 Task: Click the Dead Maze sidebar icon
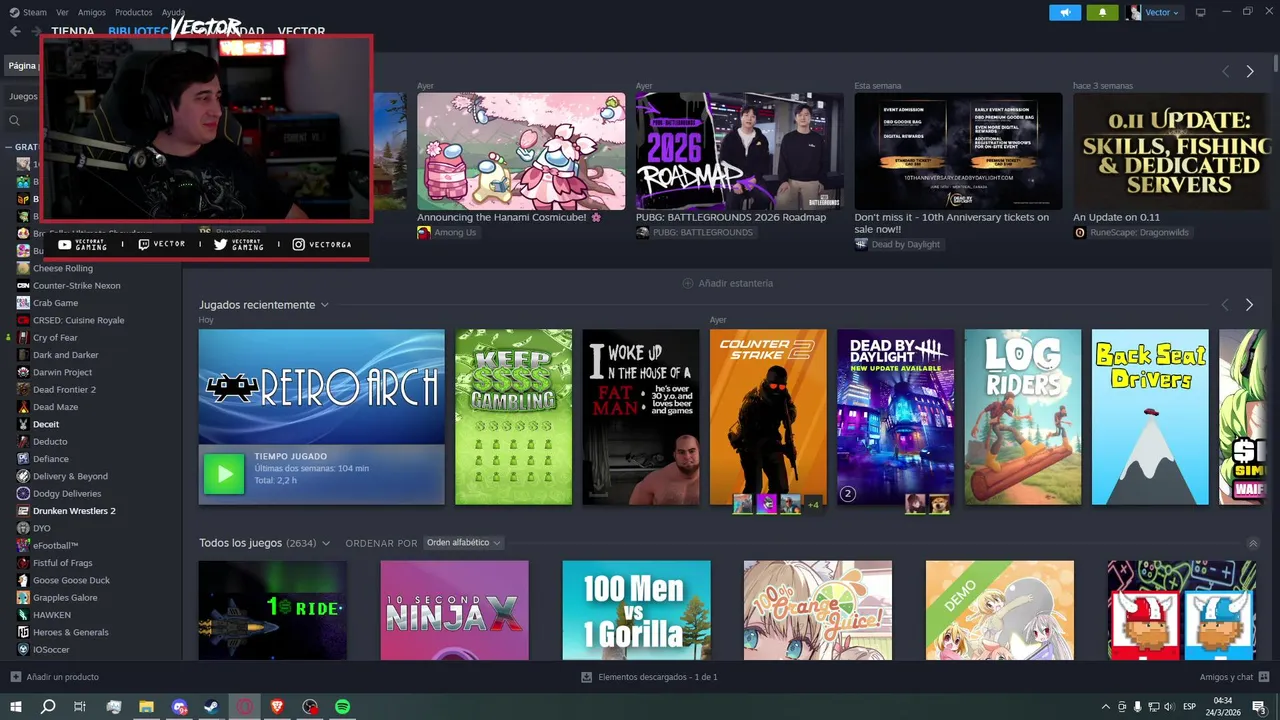click(23, 407)
